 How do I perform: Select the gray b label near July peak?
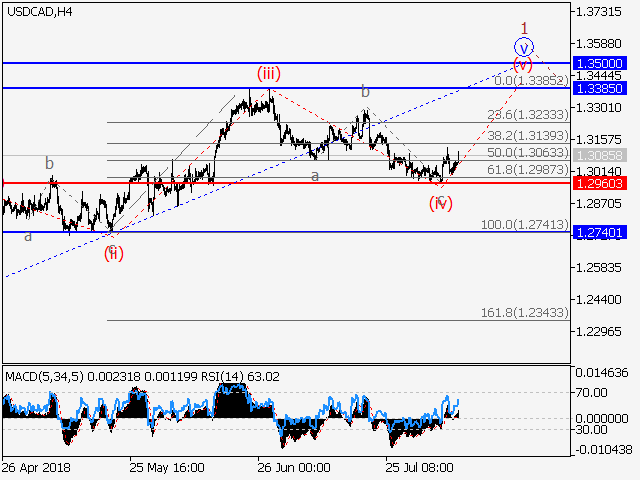pos(365,92)
